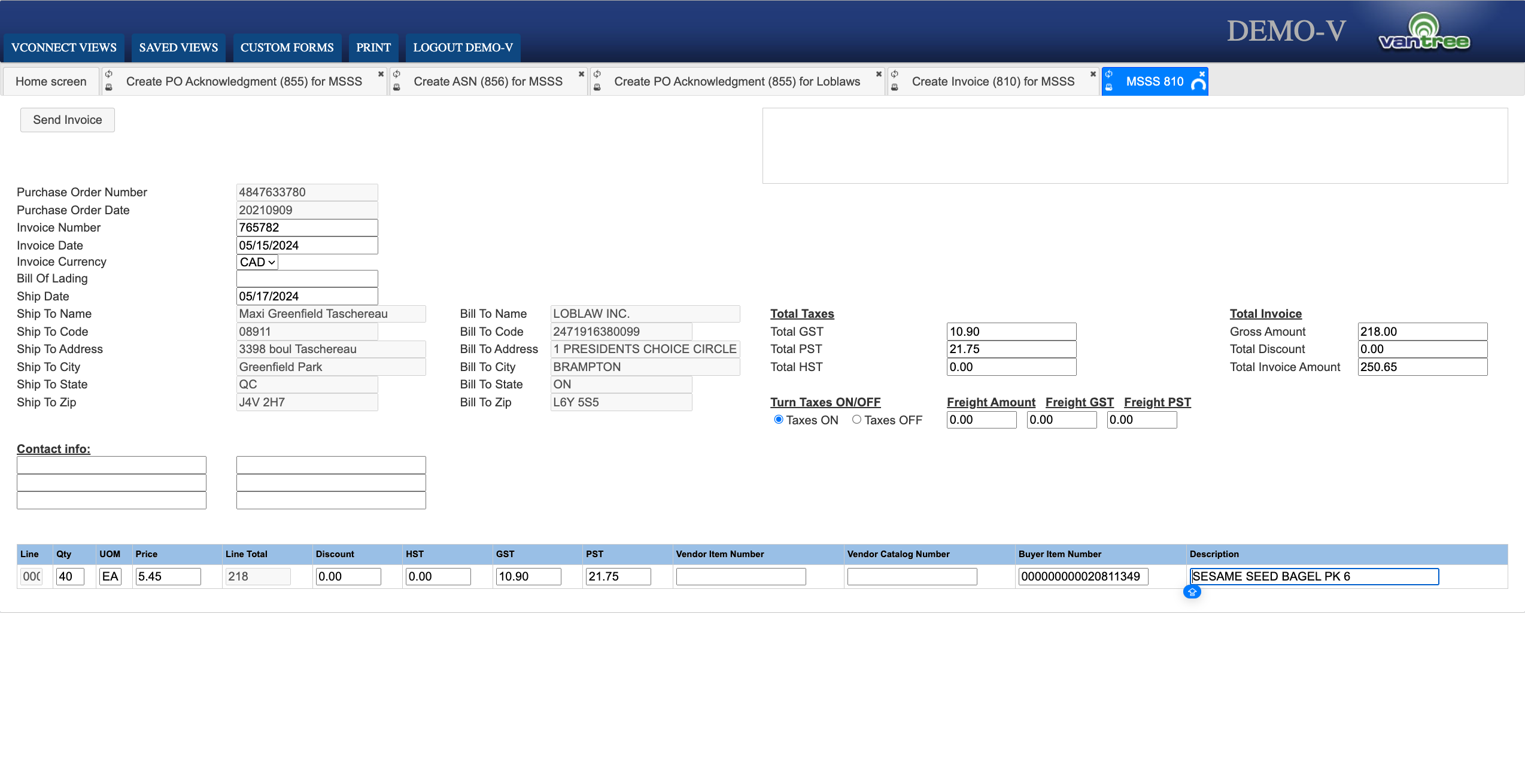
Task: Click the Bill Of Lading input field
Action: pyautogui.click(x=307, y=279)
